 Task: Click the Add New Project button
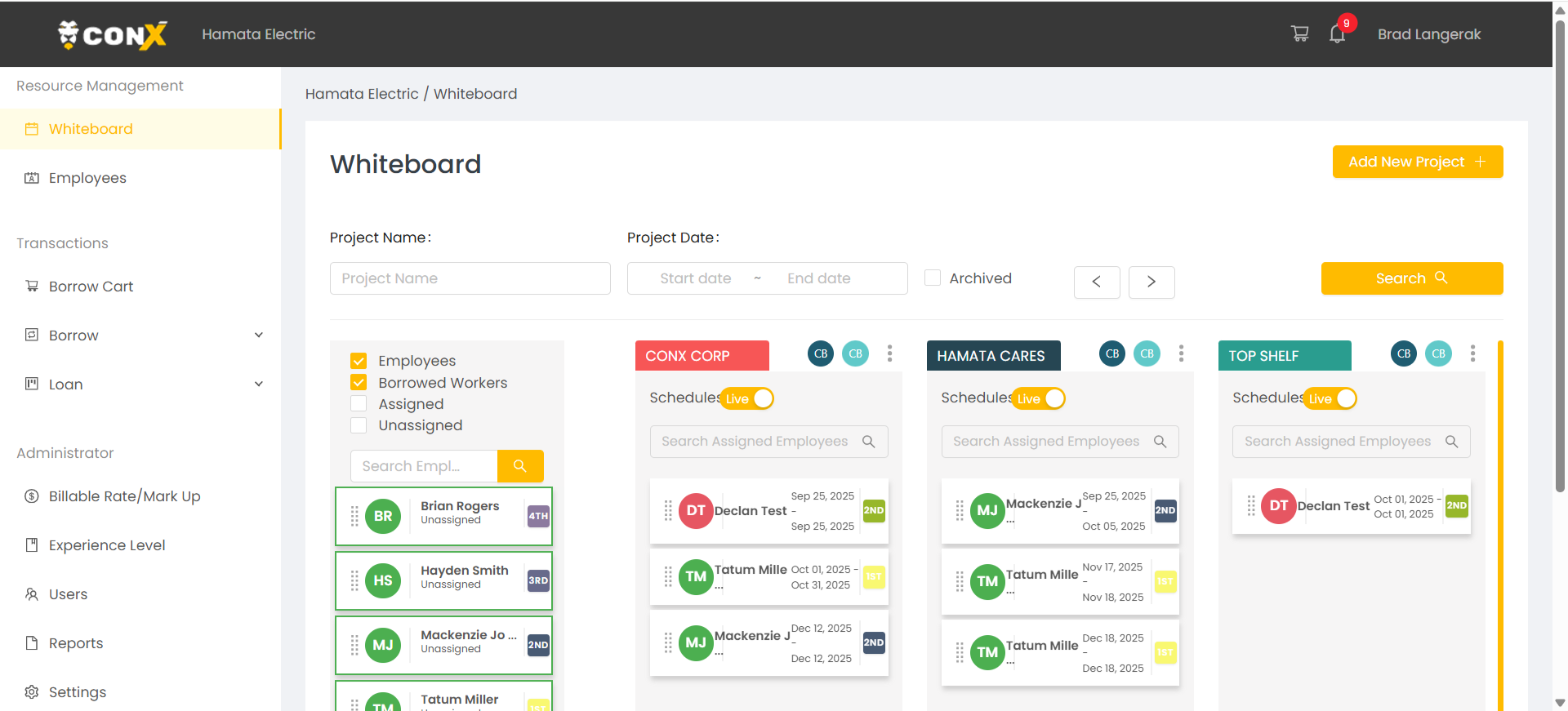pos(1417,162)
